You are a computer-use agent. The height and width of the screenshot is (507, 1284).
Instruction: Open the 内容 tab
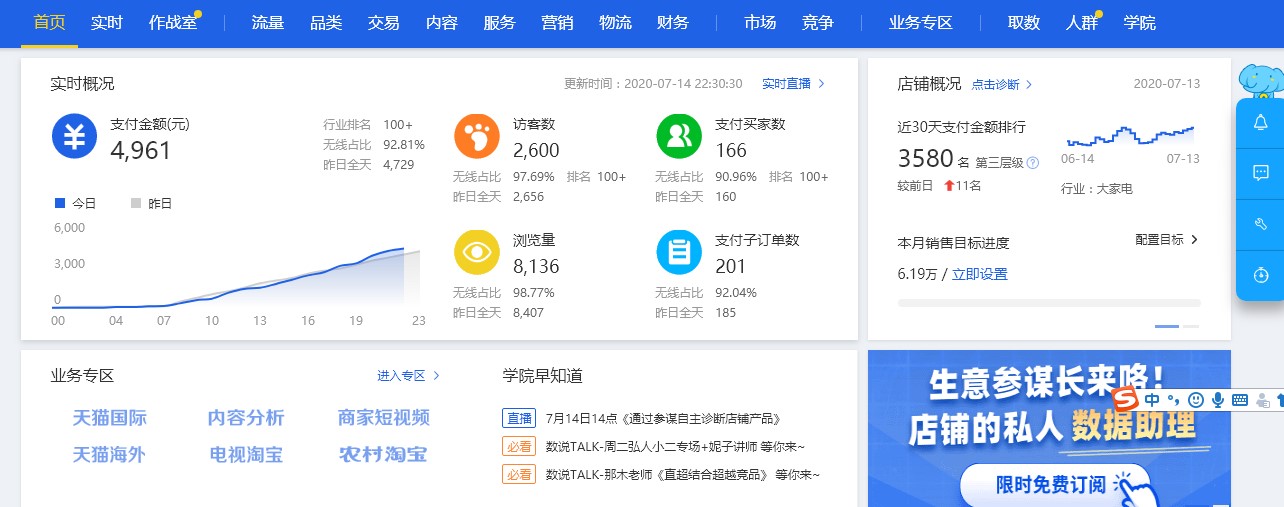442,22
